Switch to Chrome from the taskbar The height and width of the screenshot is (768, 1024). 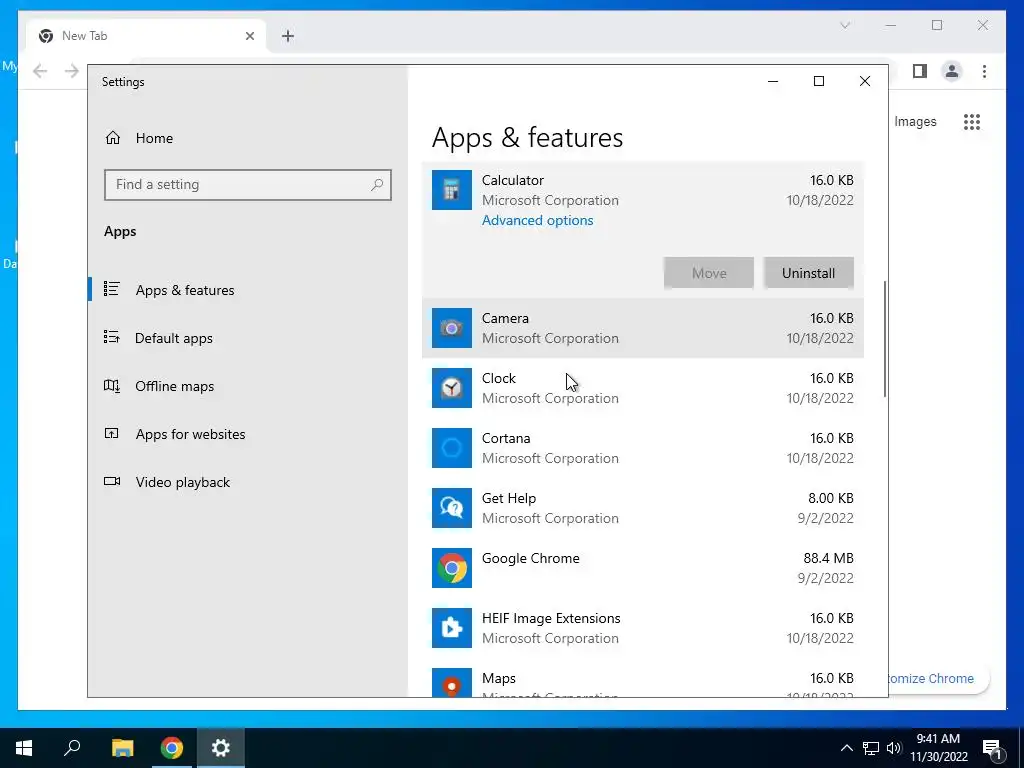point(172,748)
